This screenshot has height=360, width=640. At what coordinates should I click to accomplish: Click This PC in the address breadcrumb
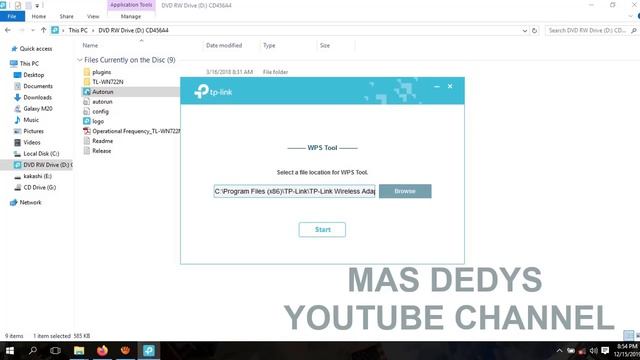[x=78, y=30]
